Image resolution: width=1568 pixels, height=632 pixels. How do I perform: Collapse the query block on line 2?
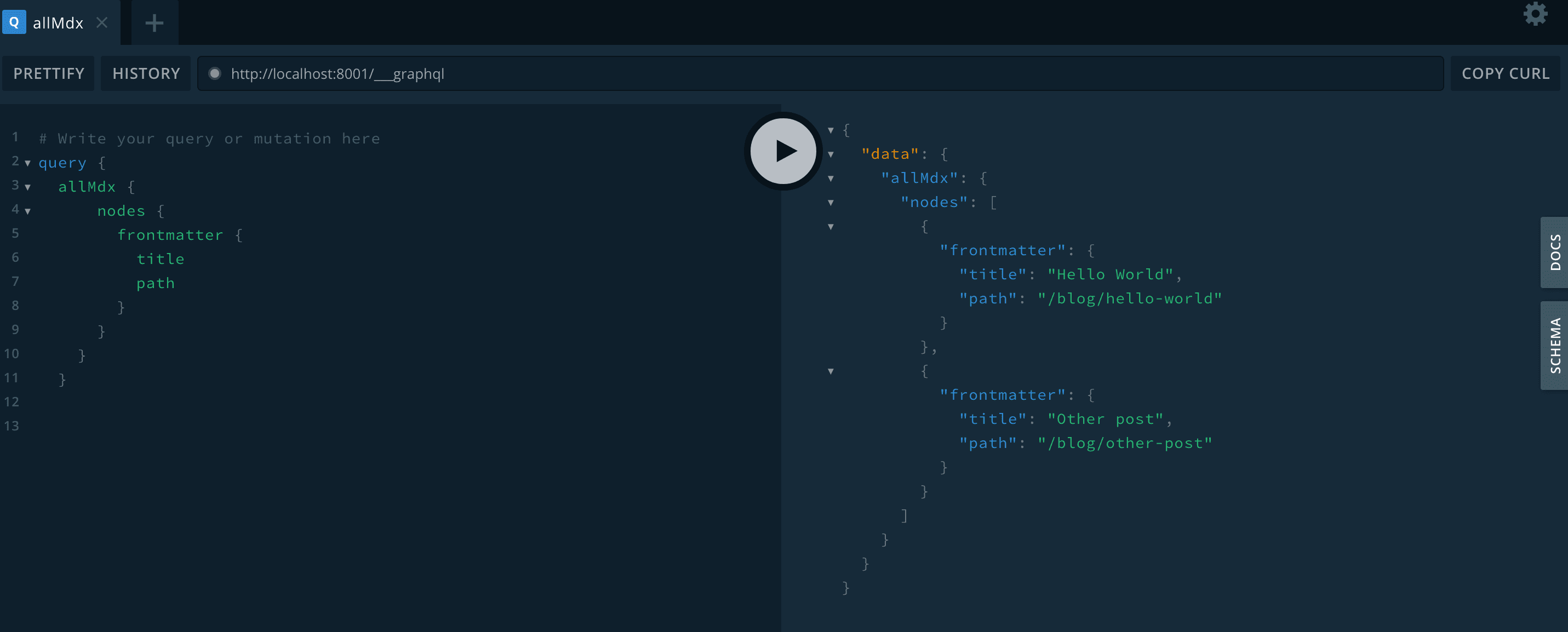click(28, 163)
